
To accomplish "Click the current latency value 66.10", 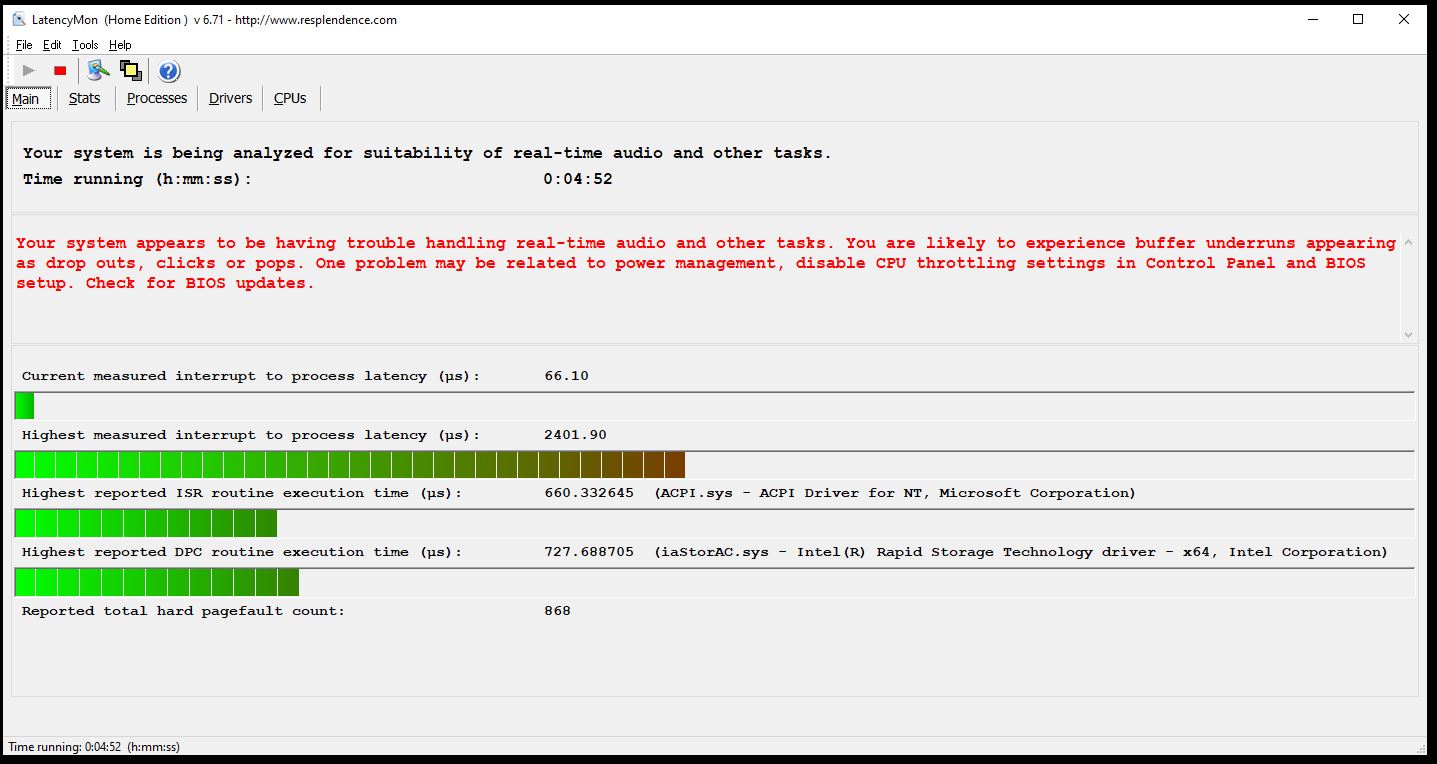I will point(566,376).
